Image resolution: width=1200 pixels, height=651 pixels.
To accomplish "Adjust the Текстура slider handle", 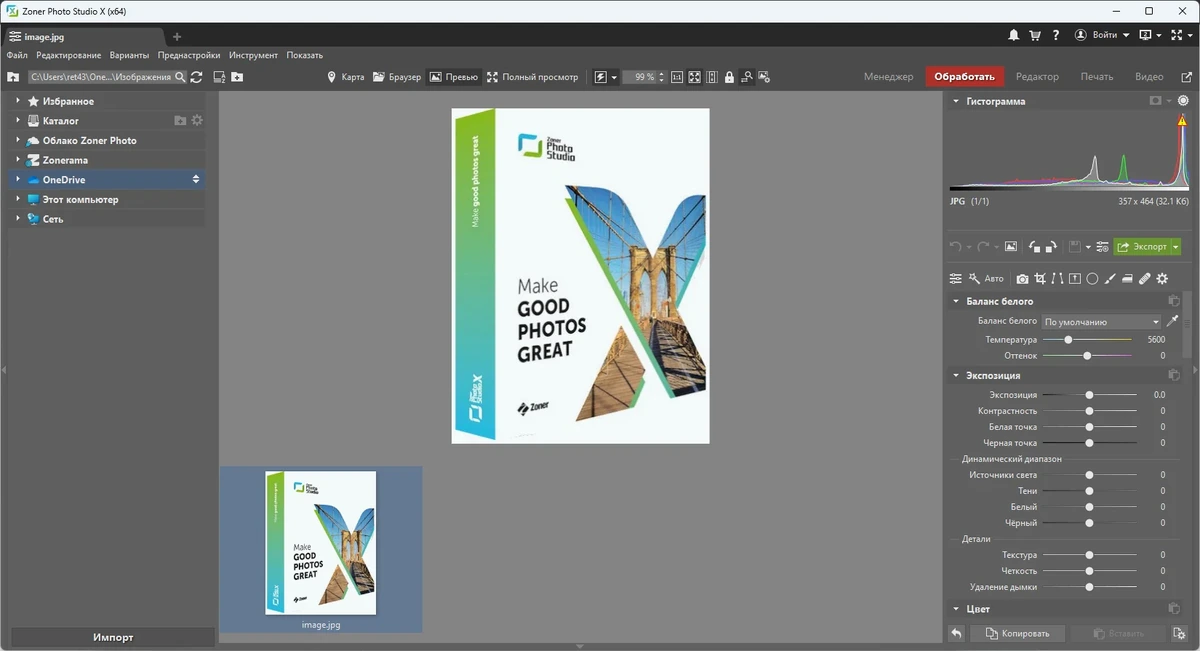I will (1090, 555).
